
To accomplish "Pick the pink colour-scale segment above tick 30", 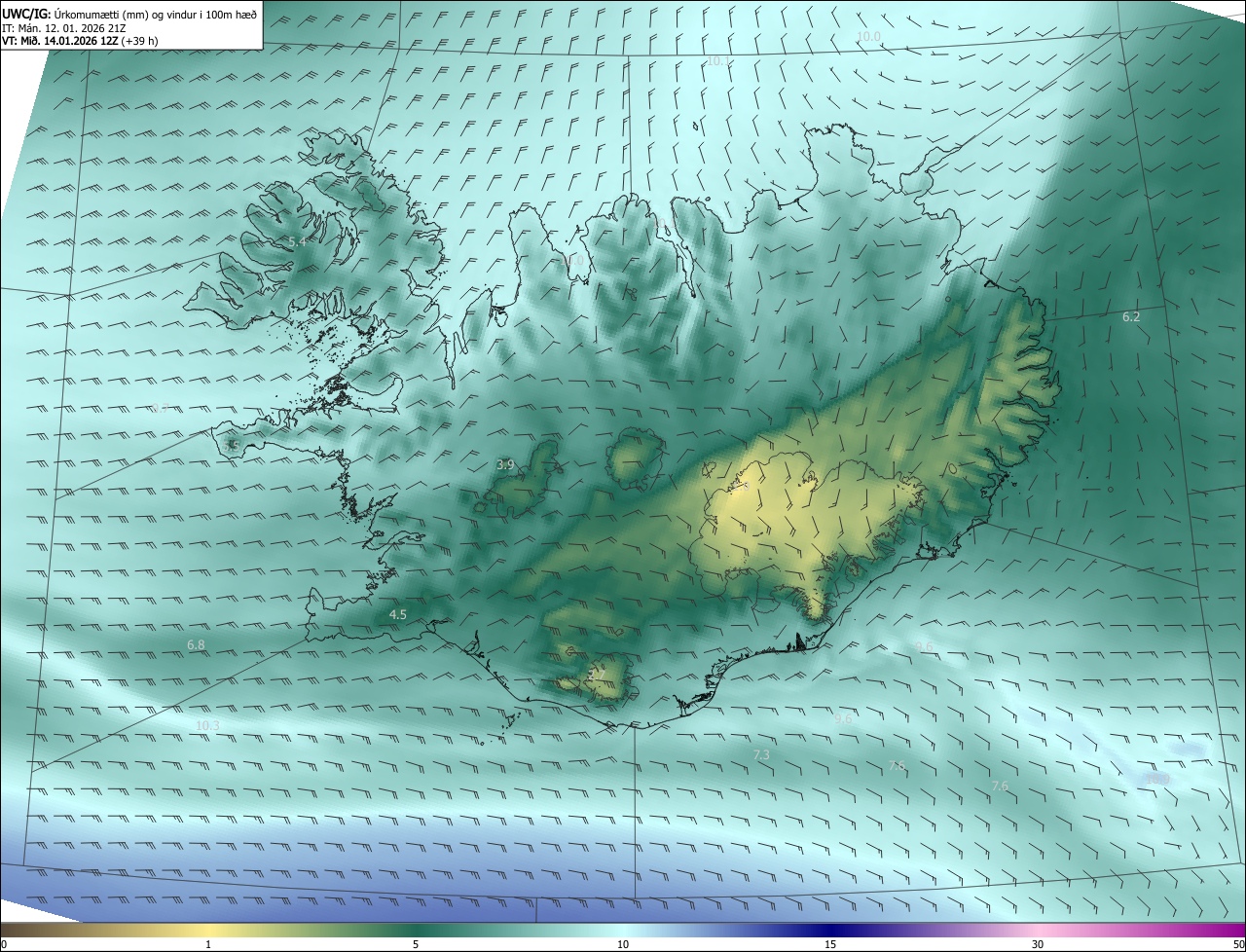I will (1038, 930).
